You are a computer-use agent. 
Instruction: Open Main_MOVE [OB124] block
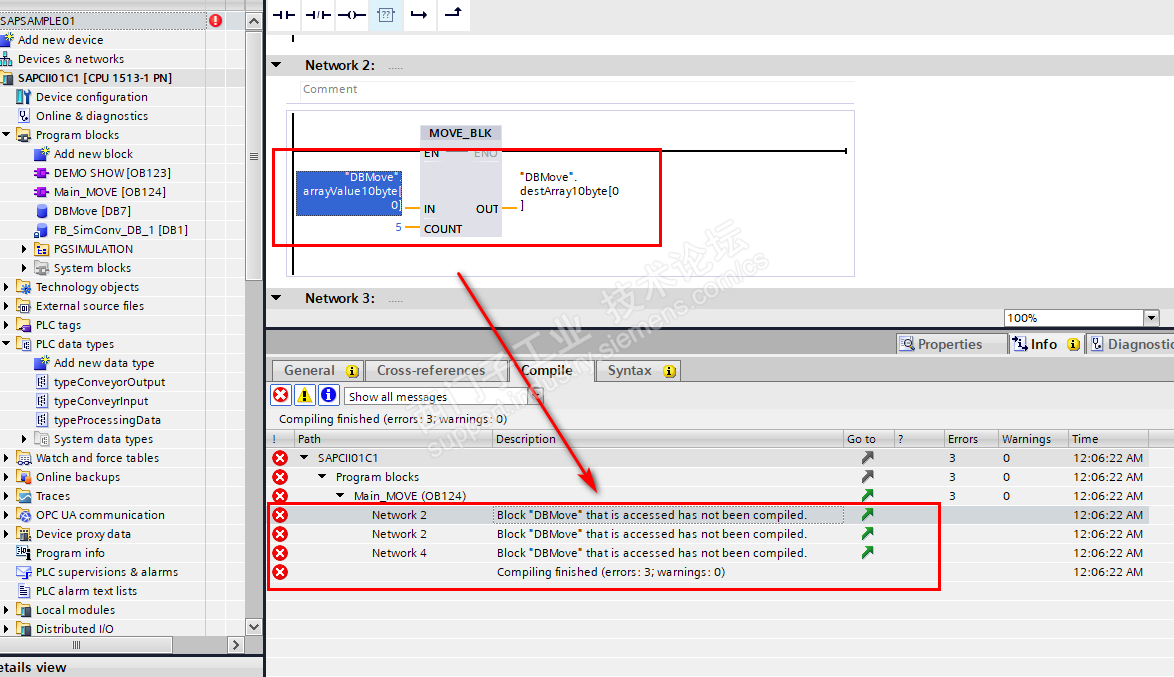tap(109, 192)
